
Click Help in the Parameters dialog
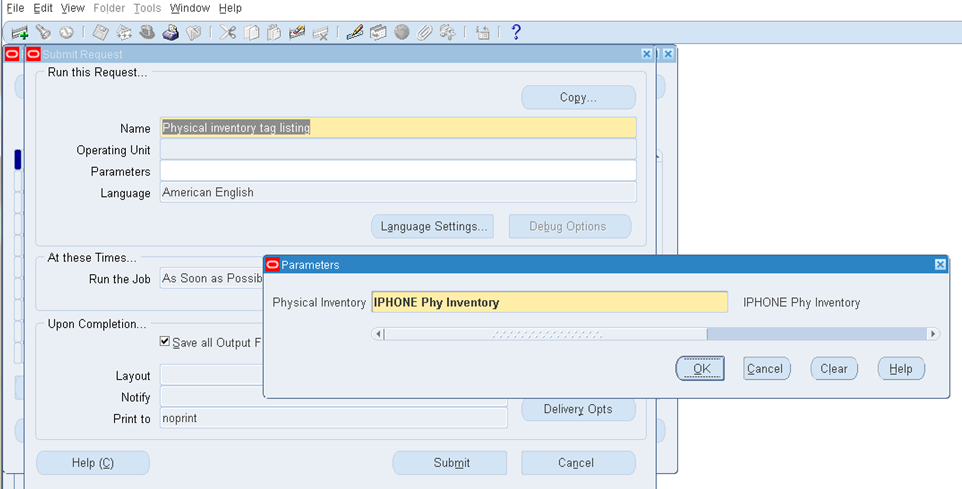coord(901,368)
